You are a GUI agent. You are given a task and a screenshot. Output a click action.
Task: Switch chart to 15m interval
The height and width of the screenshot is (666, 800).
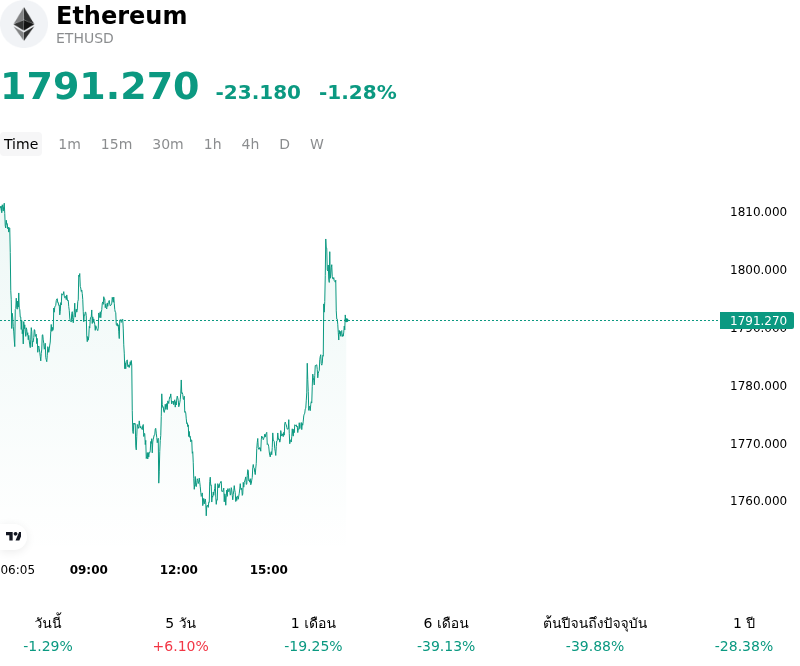tap(116, 144)
